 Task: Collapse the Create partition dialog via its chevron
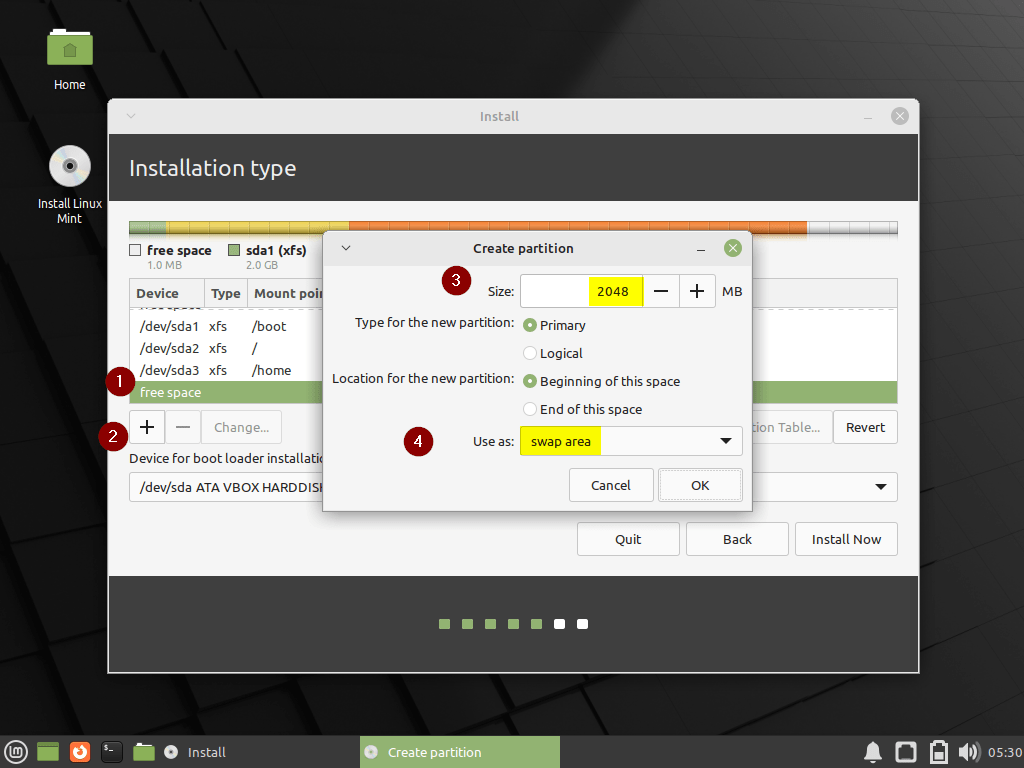(345, 248)
